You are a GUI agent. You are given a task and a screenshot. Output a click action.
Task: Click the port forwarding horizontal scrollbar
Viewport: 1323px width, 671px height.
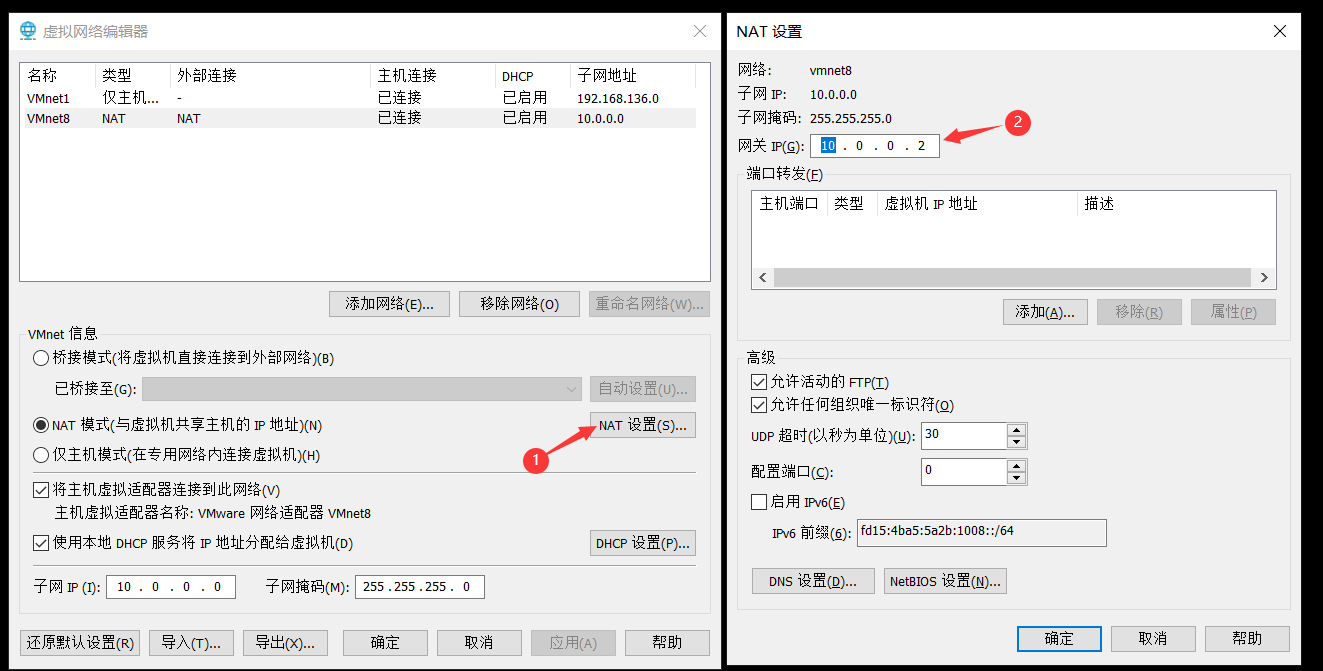click(x=1012, y=278)
